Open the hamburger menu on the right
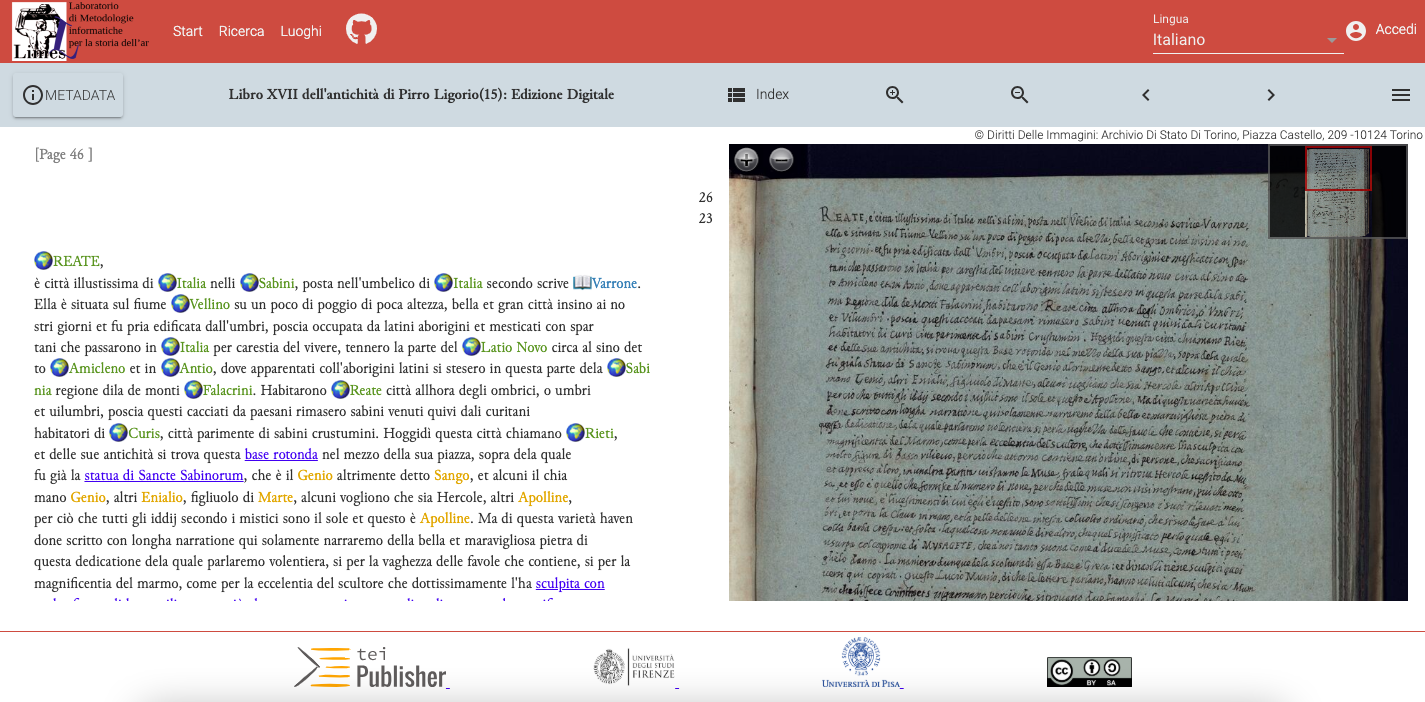Screen dimensions: 1425x702 pos(1400,95)
